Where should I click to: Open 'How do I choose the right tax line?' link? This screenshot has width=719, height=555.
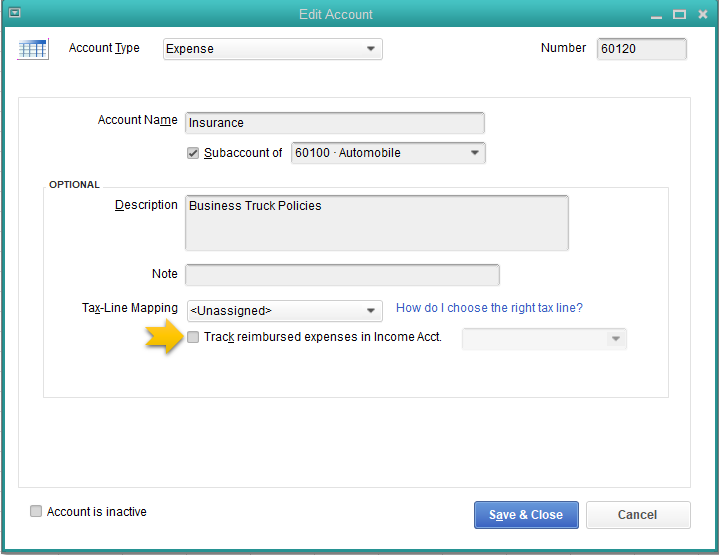tap(489, 308)
